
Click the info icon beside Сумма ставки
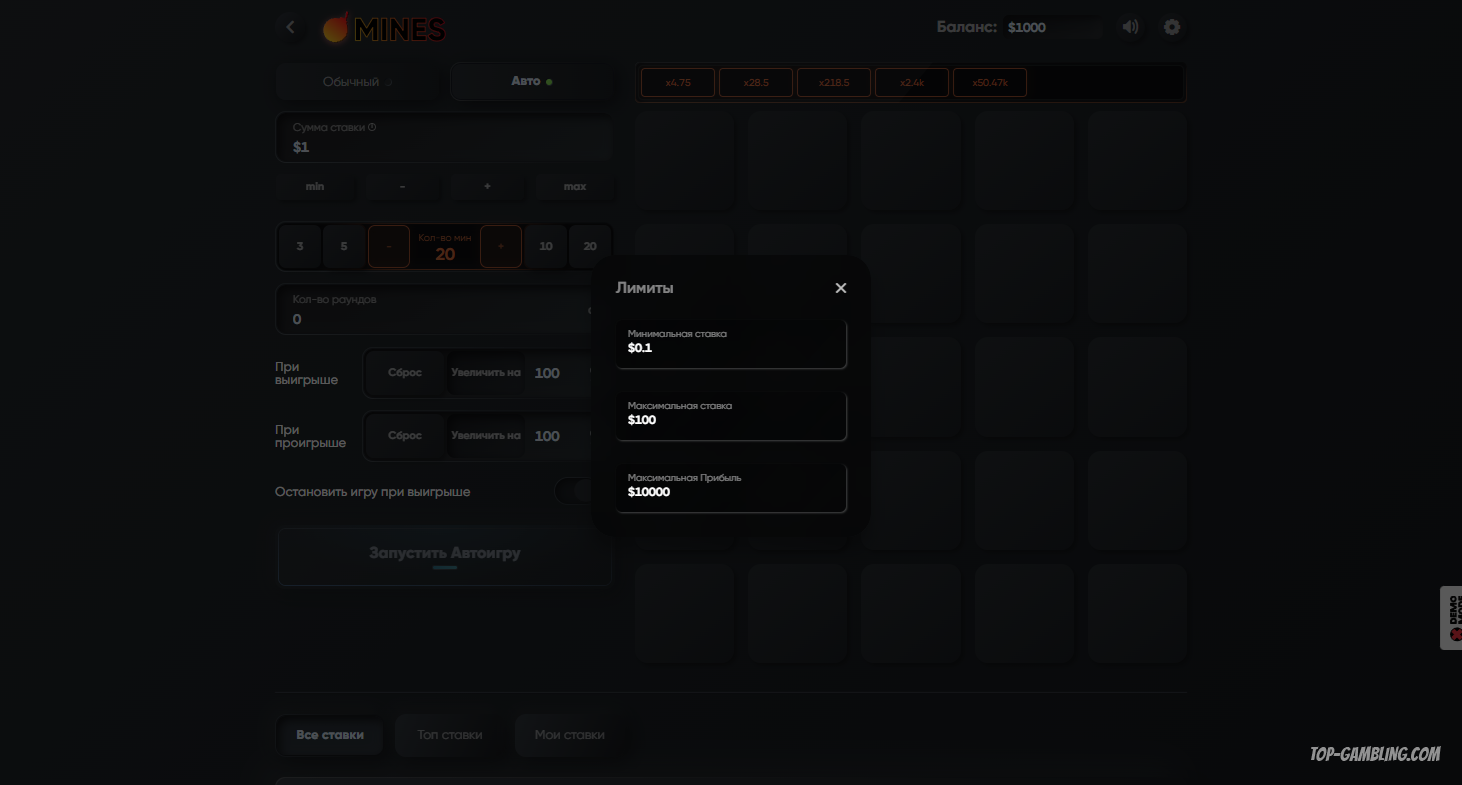click(372, 127)
